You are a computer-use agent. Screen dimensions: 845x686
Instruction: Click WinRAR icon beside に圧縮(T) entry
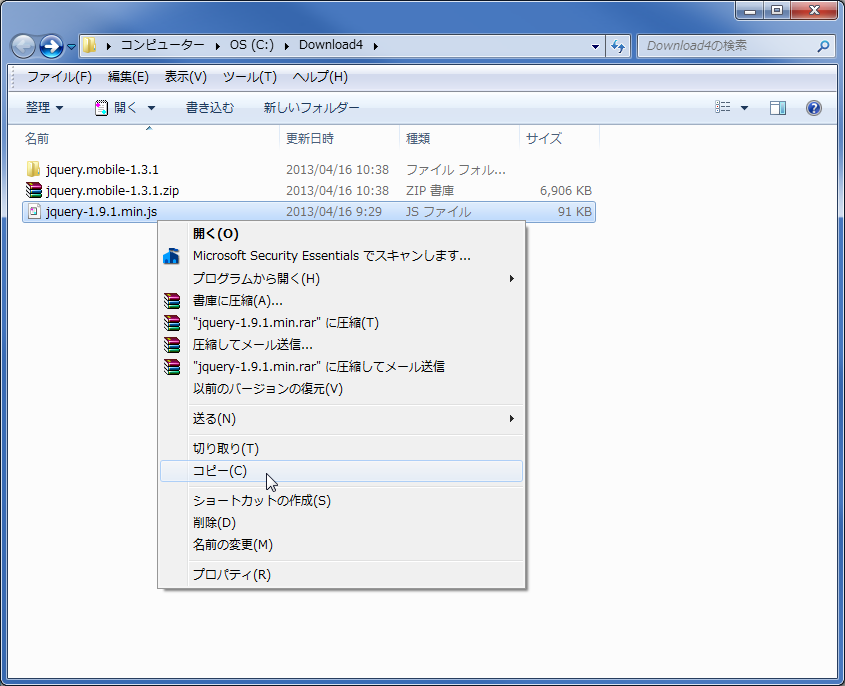(172, 323)
